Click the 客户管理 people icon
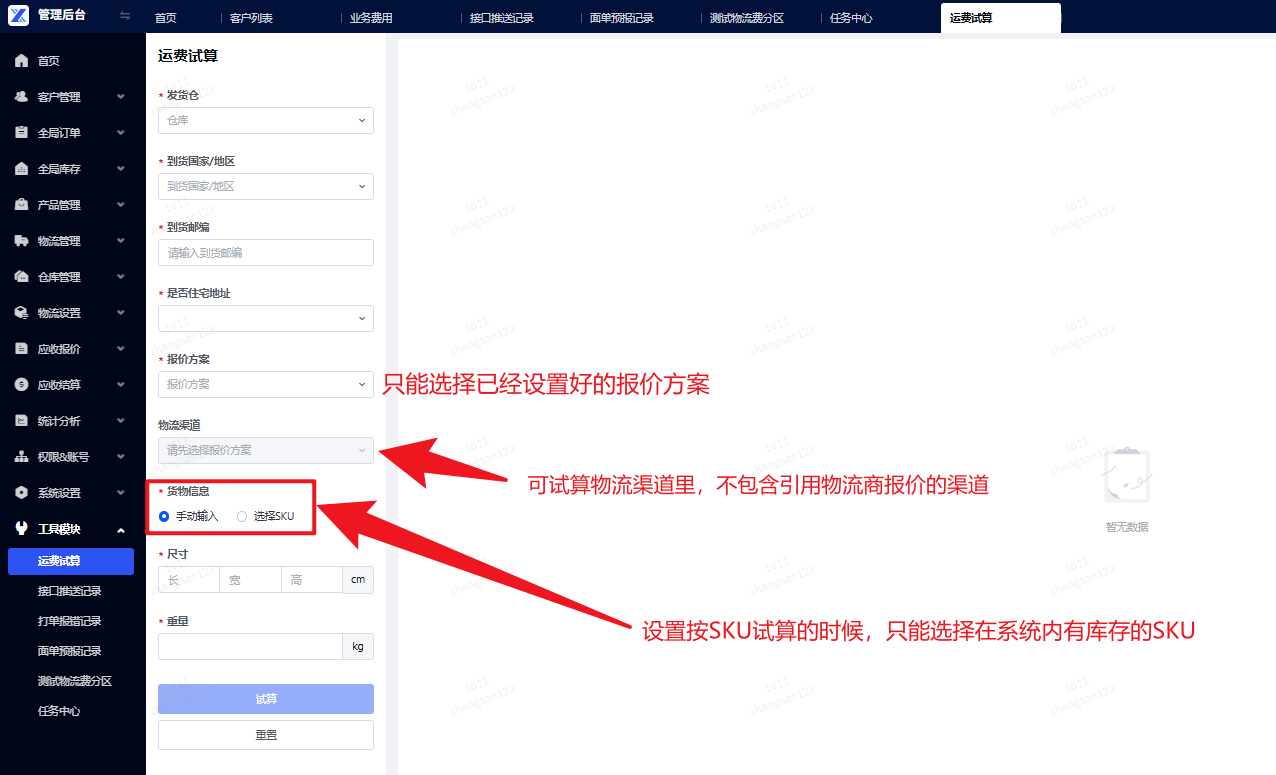The width and height of the screenshot is (1276, 775). 21,97
